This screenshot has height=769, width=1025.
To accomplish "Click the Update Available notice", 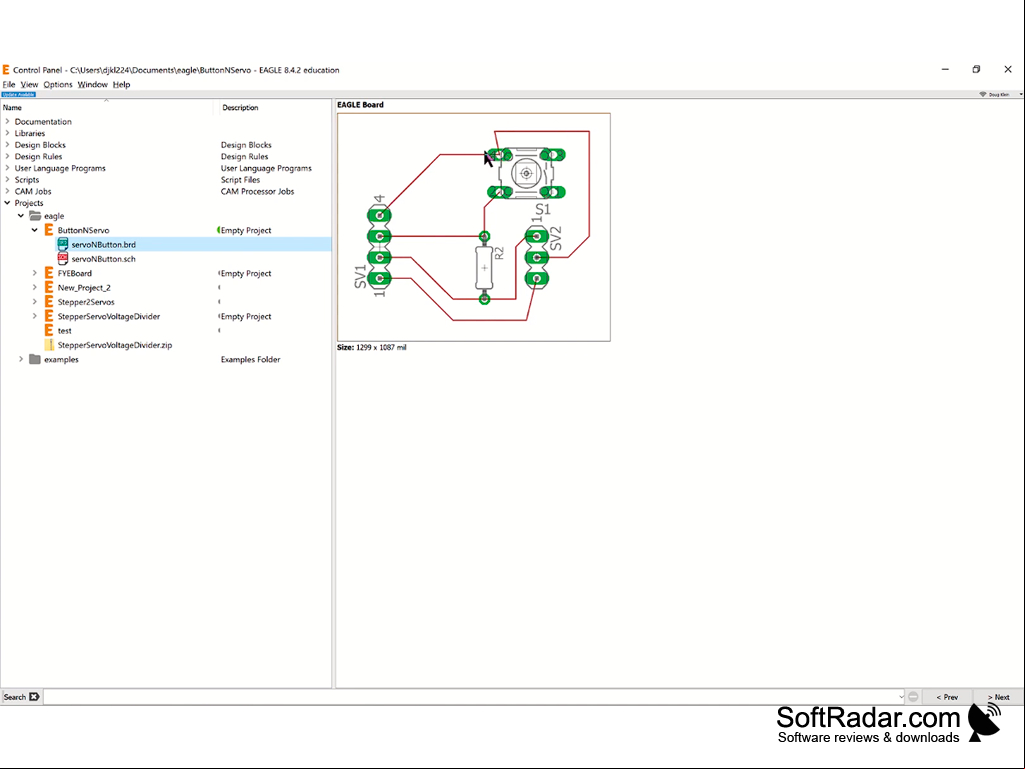I will pyautogui.click(x=19, y=95).
